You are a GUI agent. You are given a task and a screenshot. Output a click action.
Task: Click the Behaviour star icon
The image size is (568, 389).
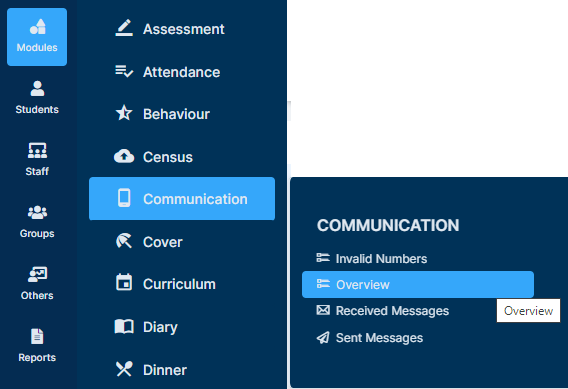click(124, 113)
